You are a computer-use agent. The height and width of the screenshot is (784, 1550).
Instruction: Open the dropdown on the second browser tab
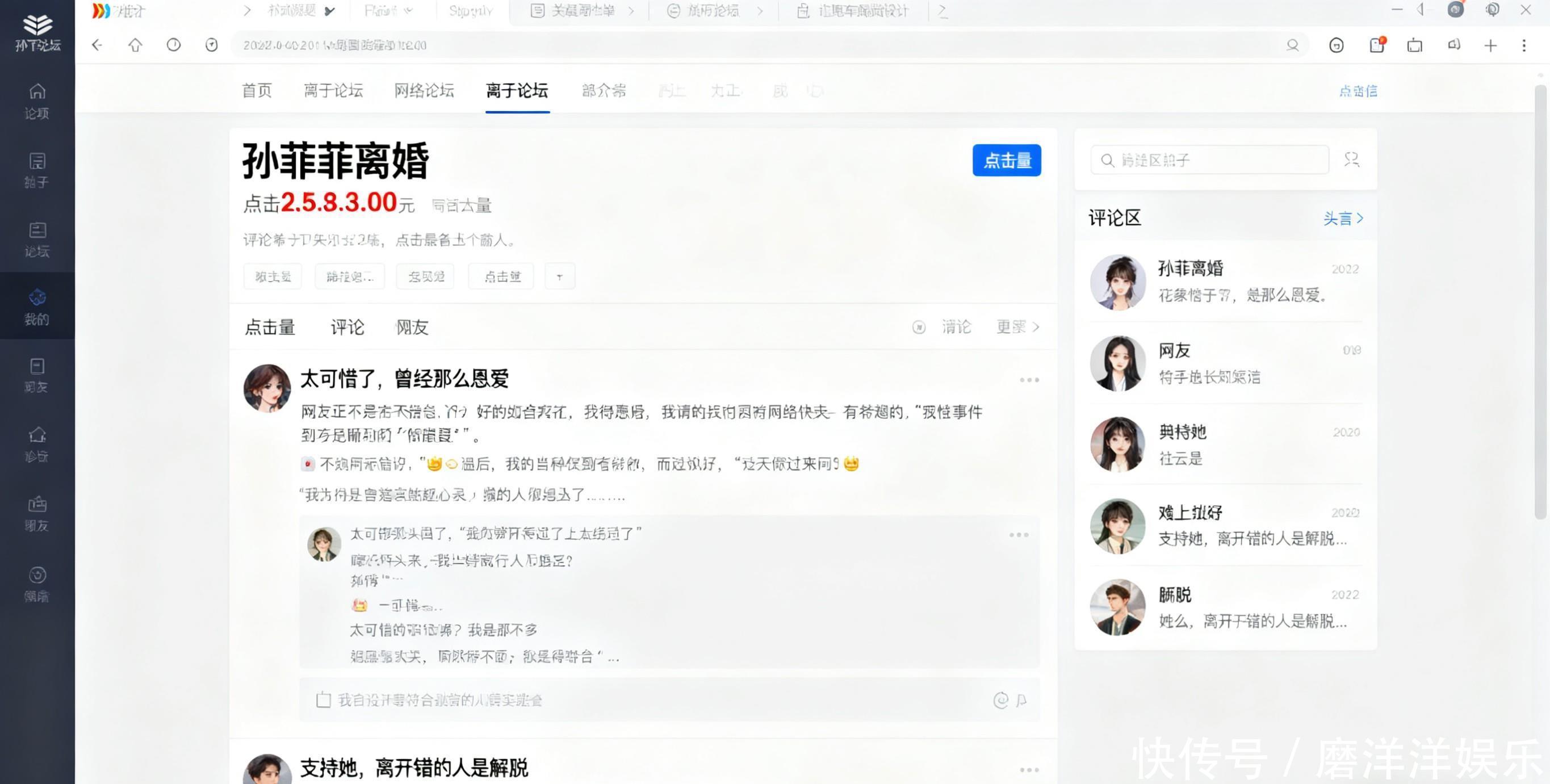(329, 11)
